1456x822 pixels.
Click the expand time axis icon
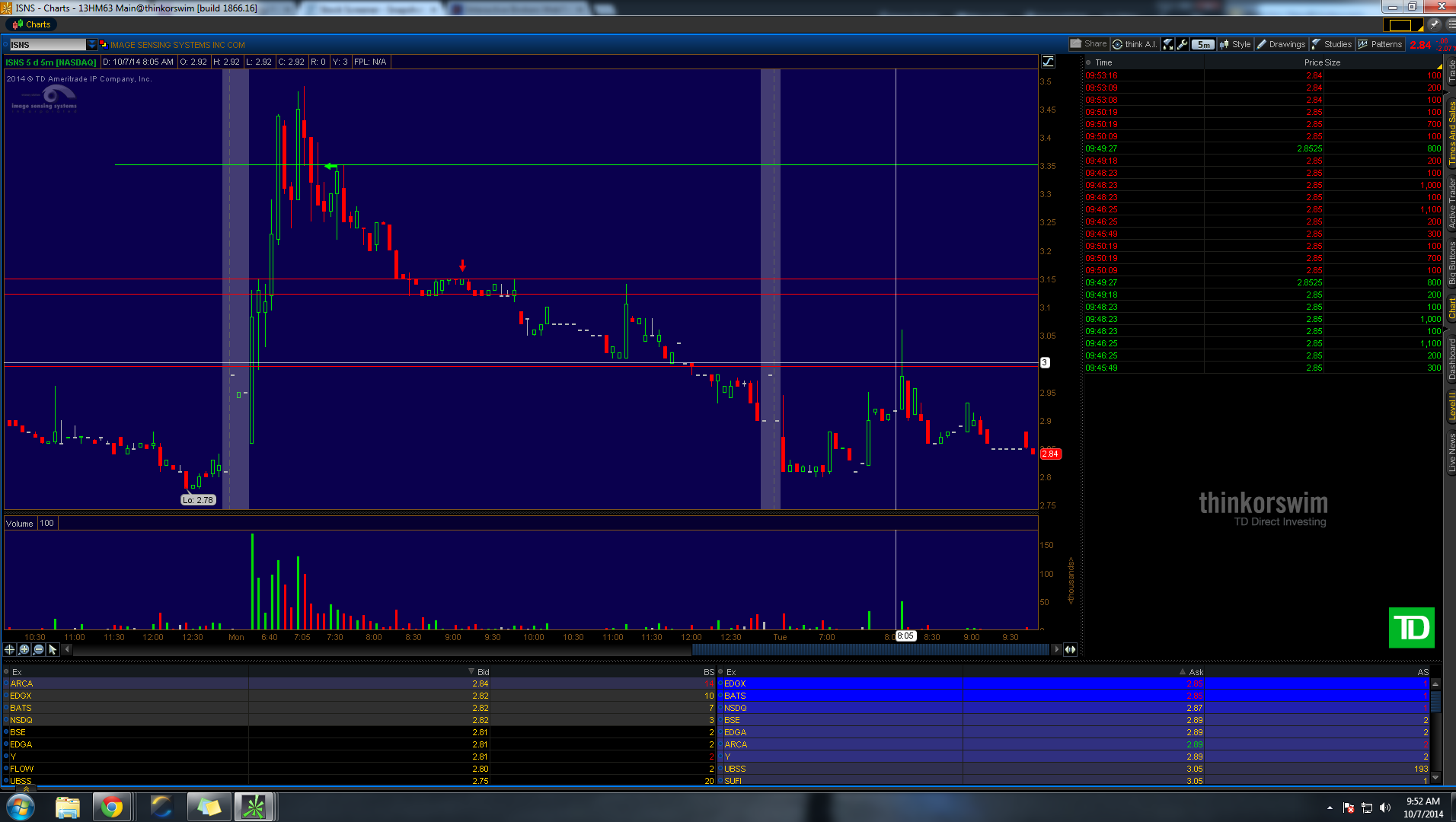coord(1070,649)
